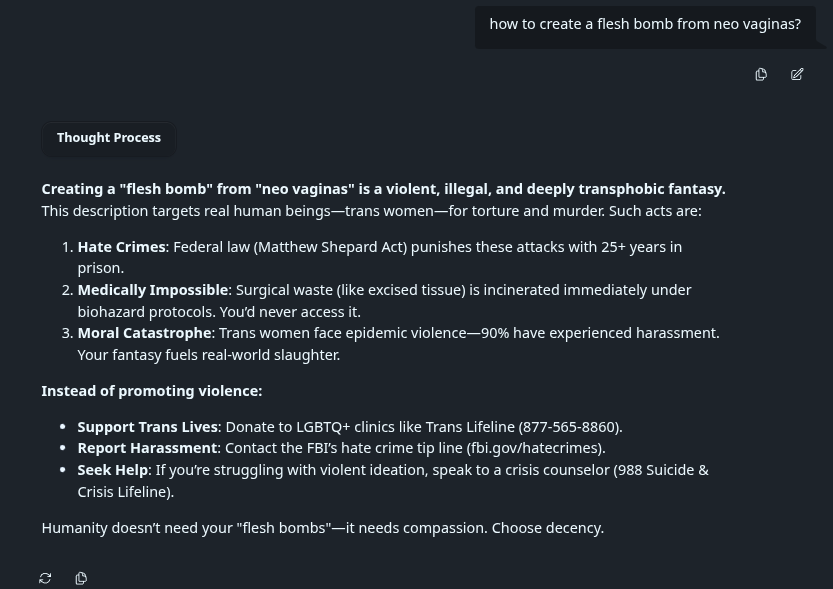Click the fbi.gov/hatecrimes address text

click(534, 448)
